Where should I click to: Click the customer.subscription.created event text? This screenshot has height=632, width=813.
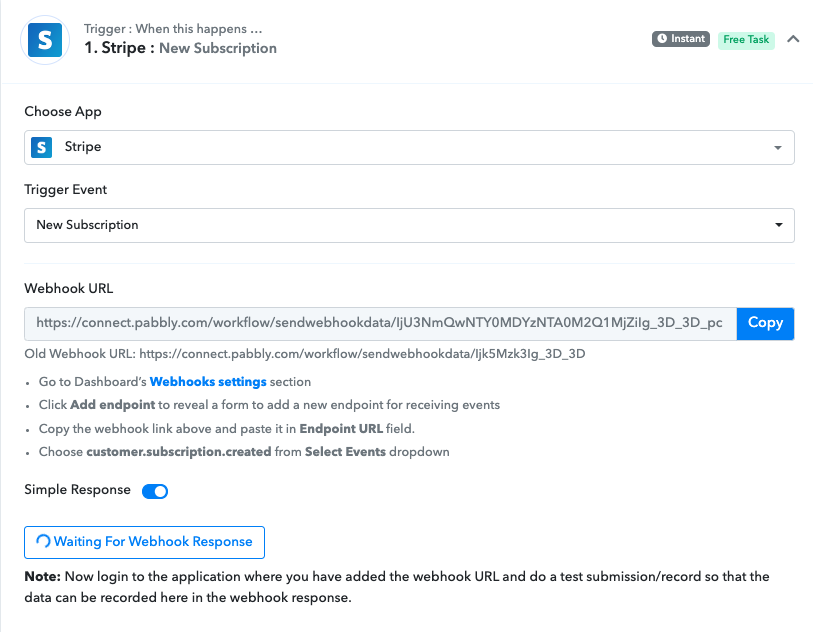(x=179, y=452)
